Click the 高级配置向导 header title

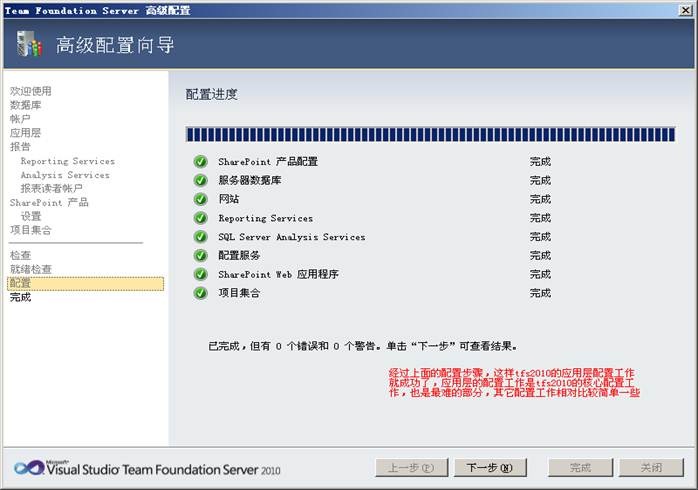[x=115, y=45]
